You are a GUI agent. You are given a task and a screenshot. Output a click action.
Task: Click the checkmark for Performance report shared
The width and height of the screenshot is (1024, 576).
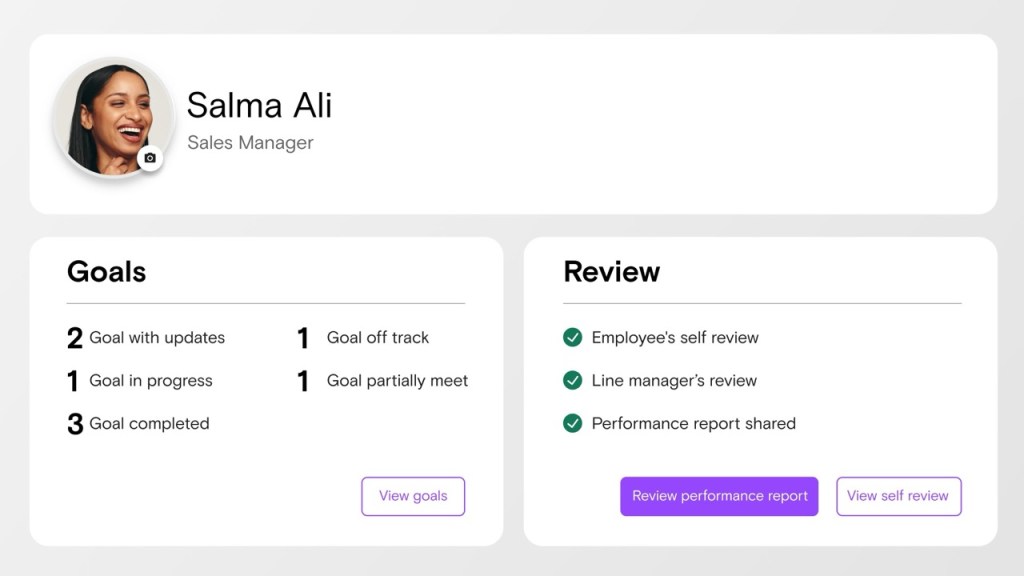pos(571,424)
